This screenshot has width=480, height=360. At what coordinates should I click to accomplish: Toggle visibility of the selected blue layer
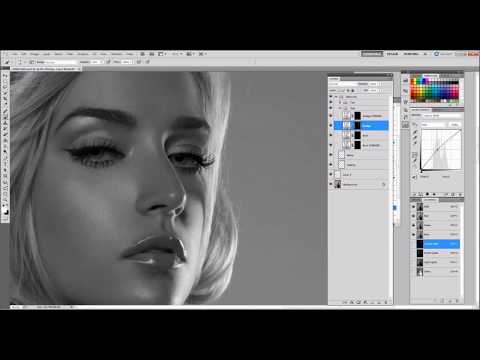331,125
